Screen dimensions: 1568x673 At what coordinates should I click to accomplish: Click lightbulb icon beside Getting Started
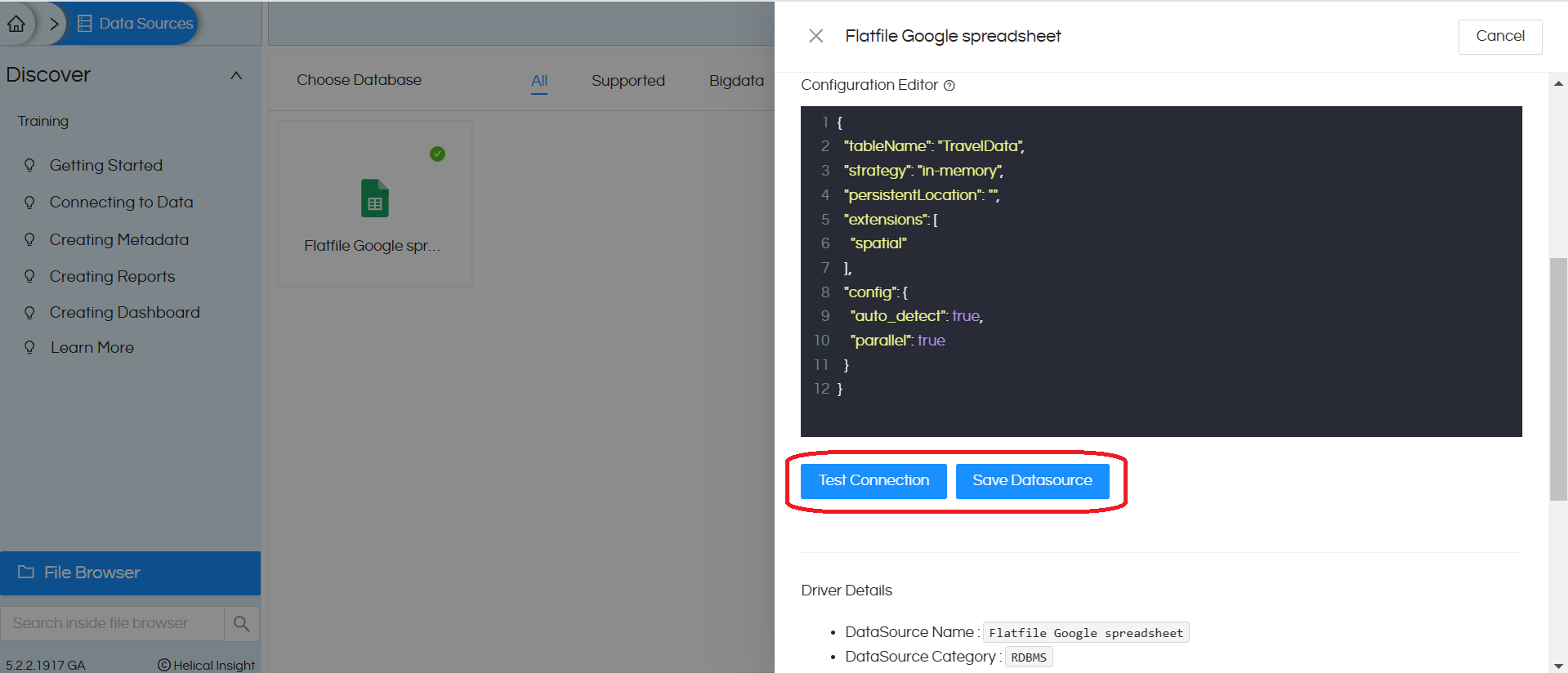point(29,165)
